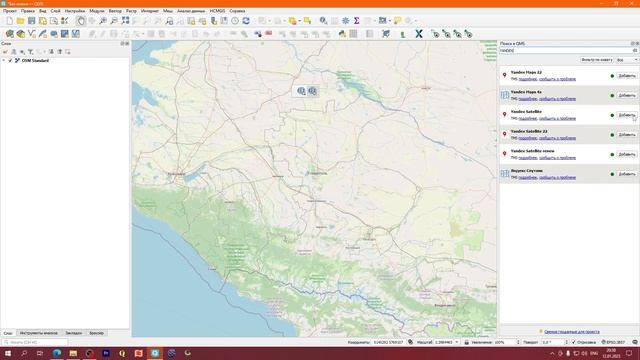Screen dimensions: 640x360
Task: Refresh the map canvas
Action: pyautogui.click(x=246, y=21)
